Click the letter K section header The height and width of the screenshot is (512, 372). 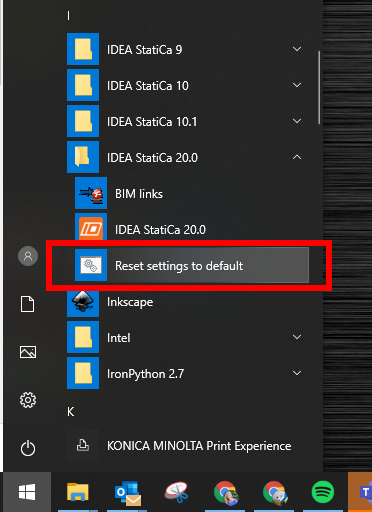tap(71, 412)
